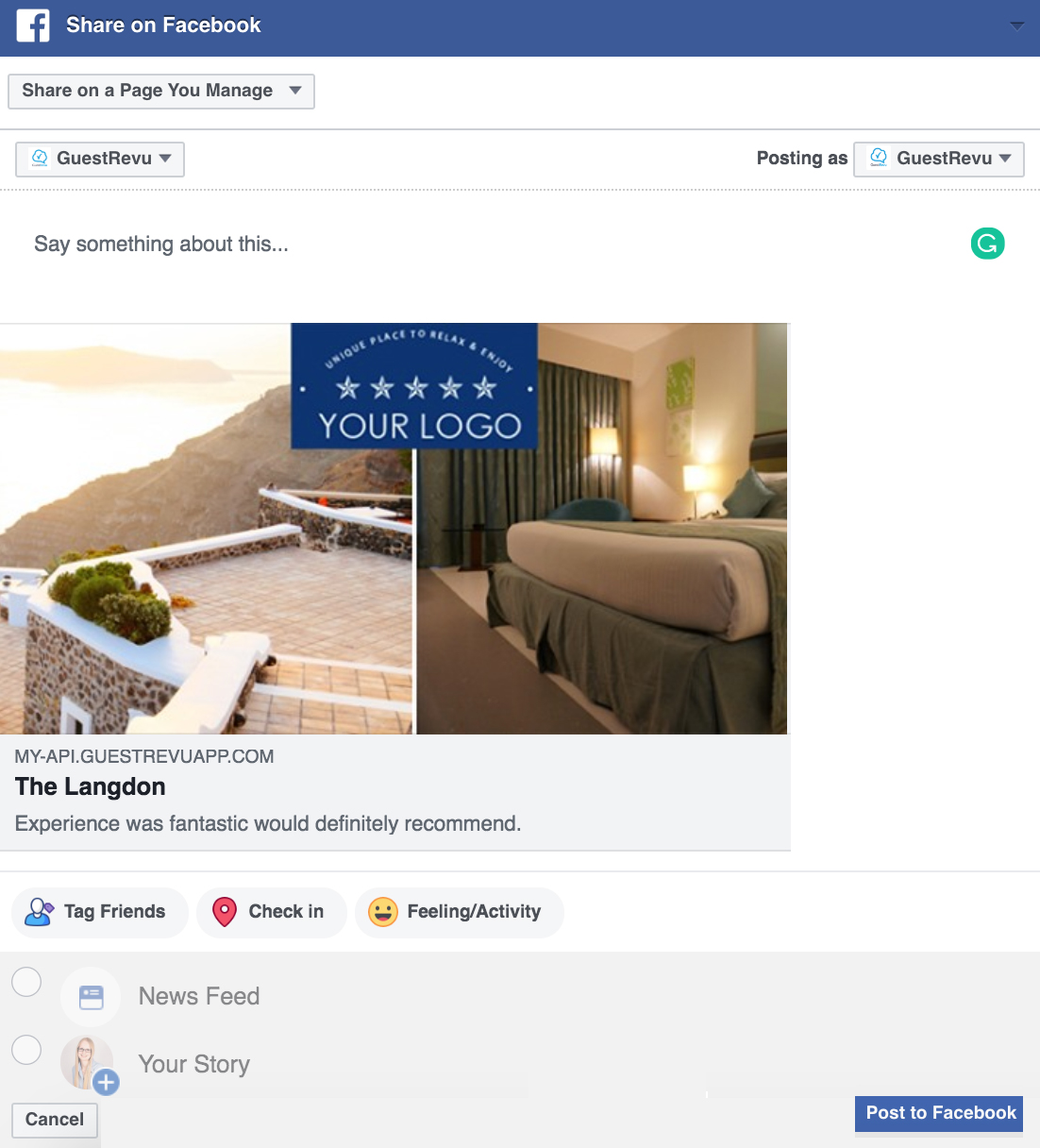This screenshot has height=1148, width=1040.
Task: Click the Facebook logo icon
Action: pos(33,25)
